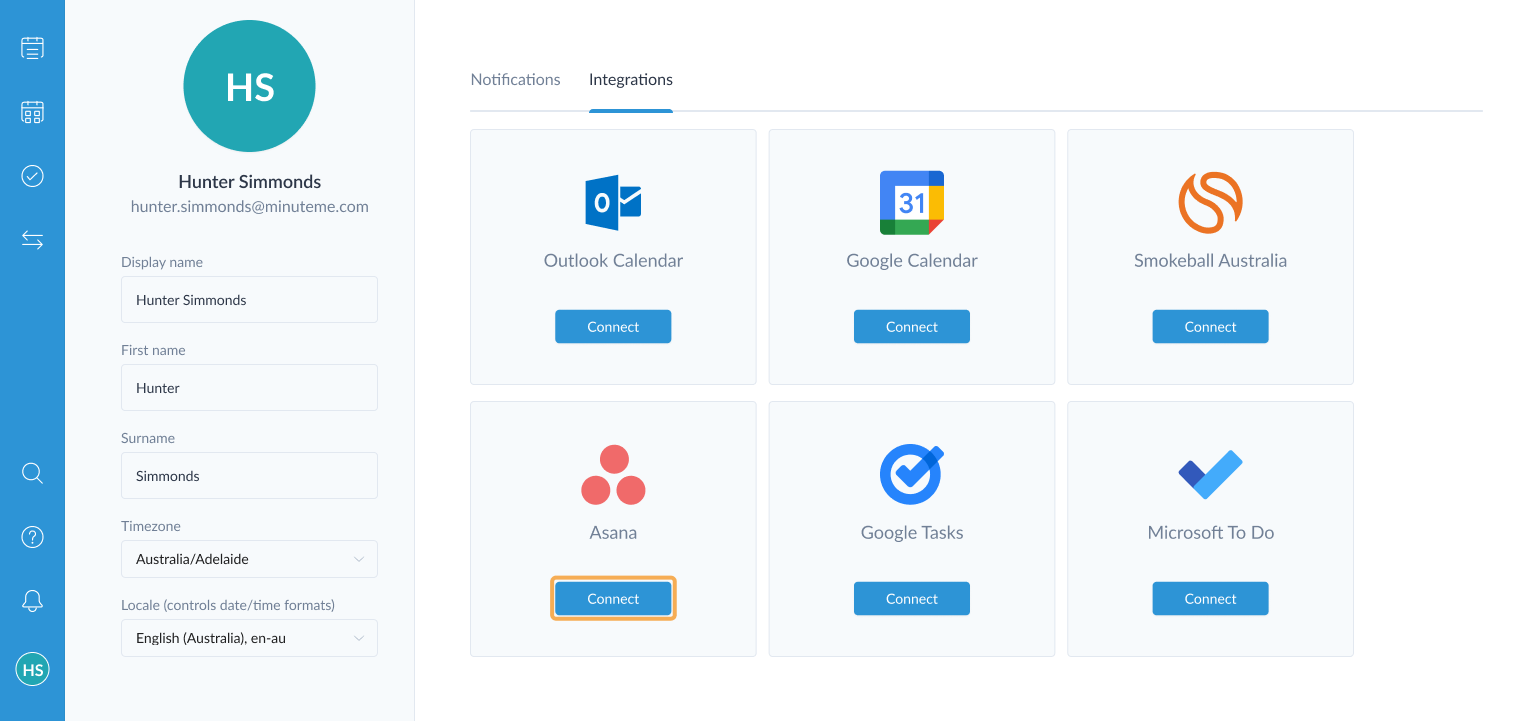Click the Outlook Calendar logo
The image size is (1536, 721).
coord(613,203)
